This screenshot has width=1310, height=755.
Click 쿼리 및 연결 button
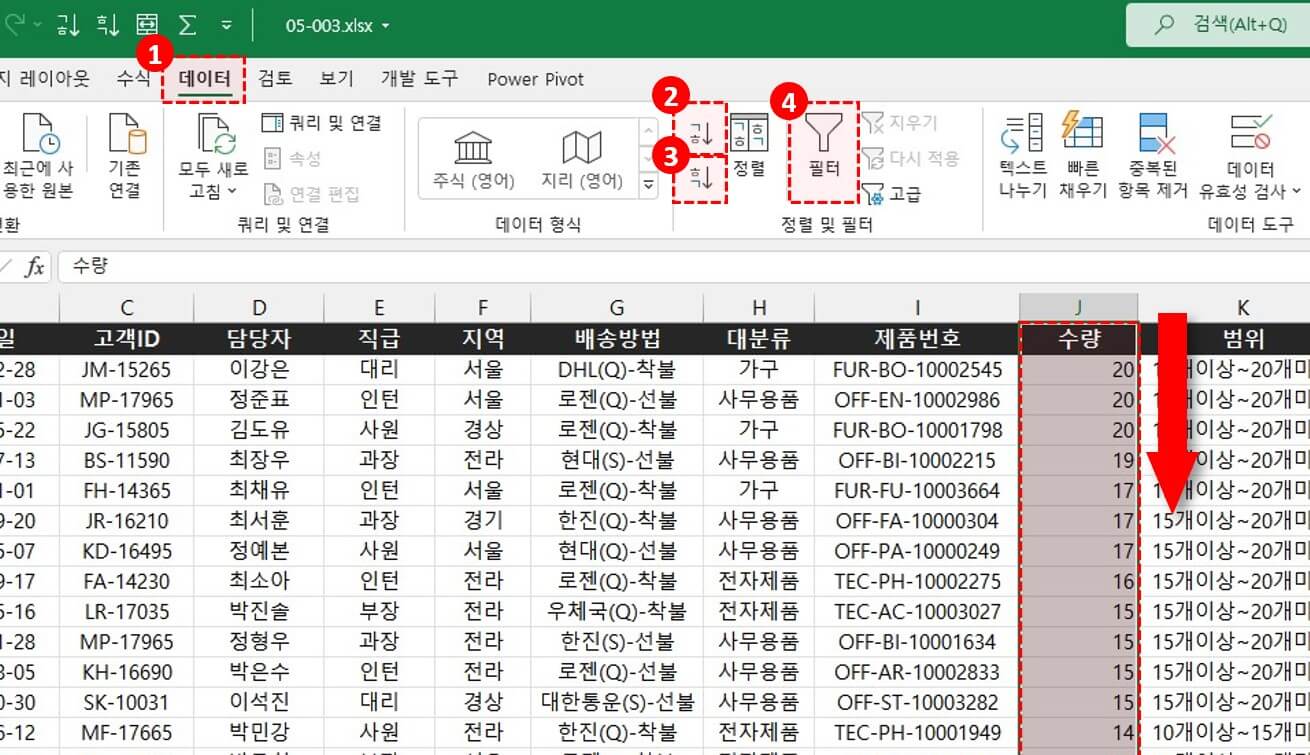[x=322, y=123]
